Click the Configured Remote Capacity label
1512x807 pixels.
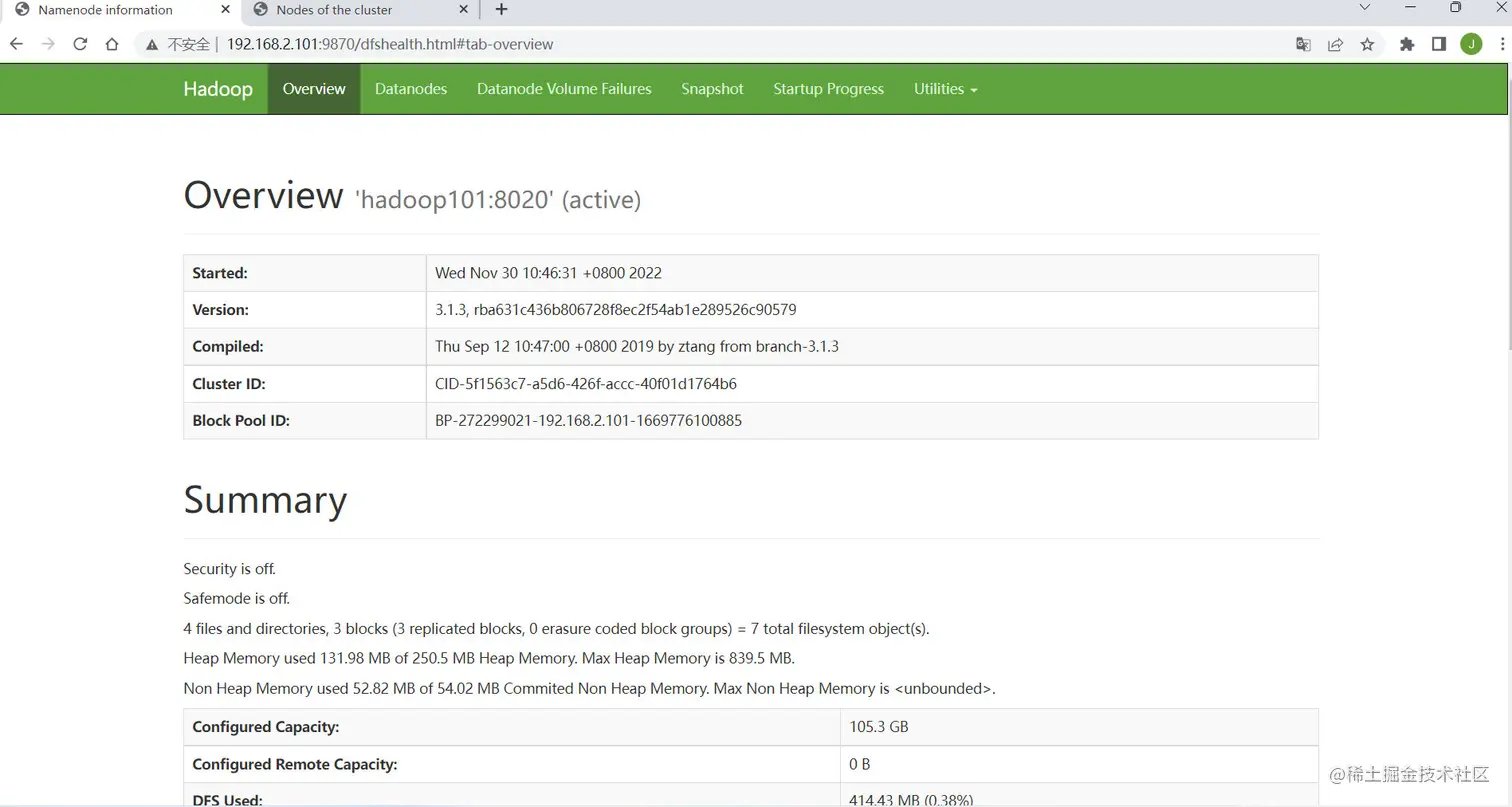click(x=295, y=764)
